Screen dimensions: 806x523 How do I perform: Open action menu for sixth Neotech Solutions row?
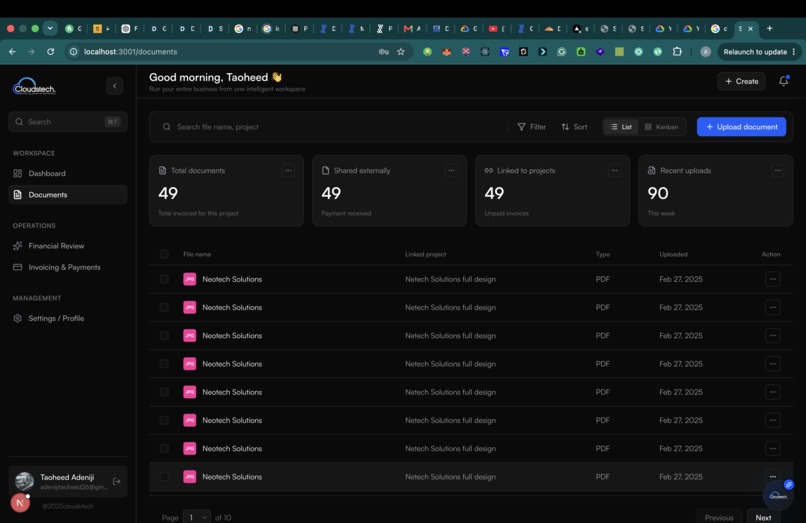[773, 421]
